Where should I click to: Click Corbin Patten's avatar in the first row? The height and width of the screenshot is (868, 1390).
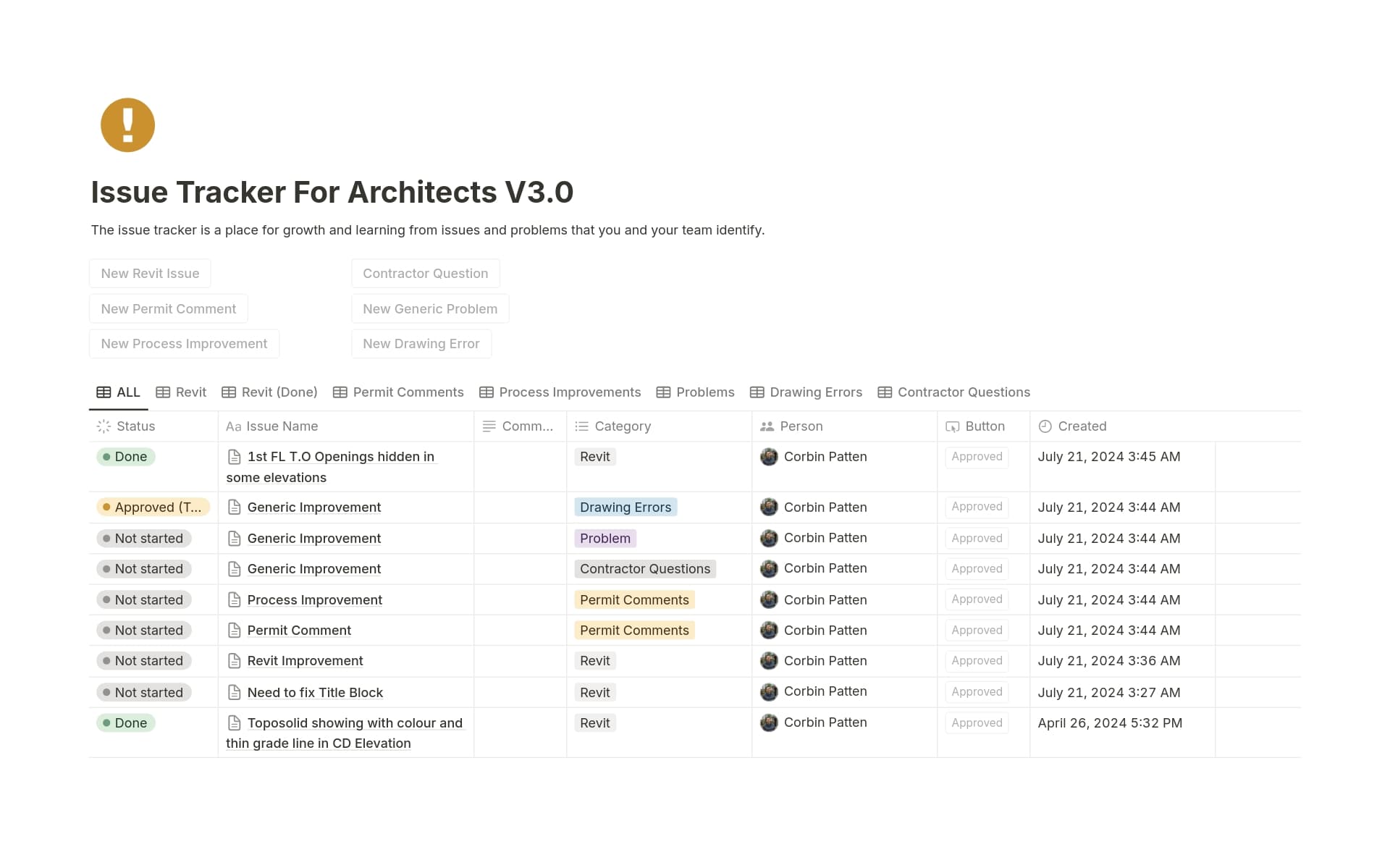pos(769,457)
